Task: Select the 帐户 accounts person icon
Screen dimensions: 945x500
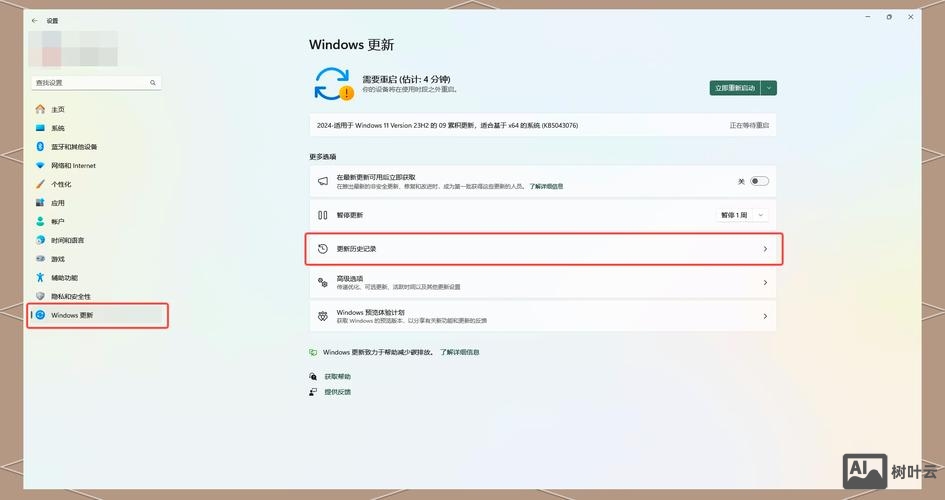Action: tap(40, 221)
